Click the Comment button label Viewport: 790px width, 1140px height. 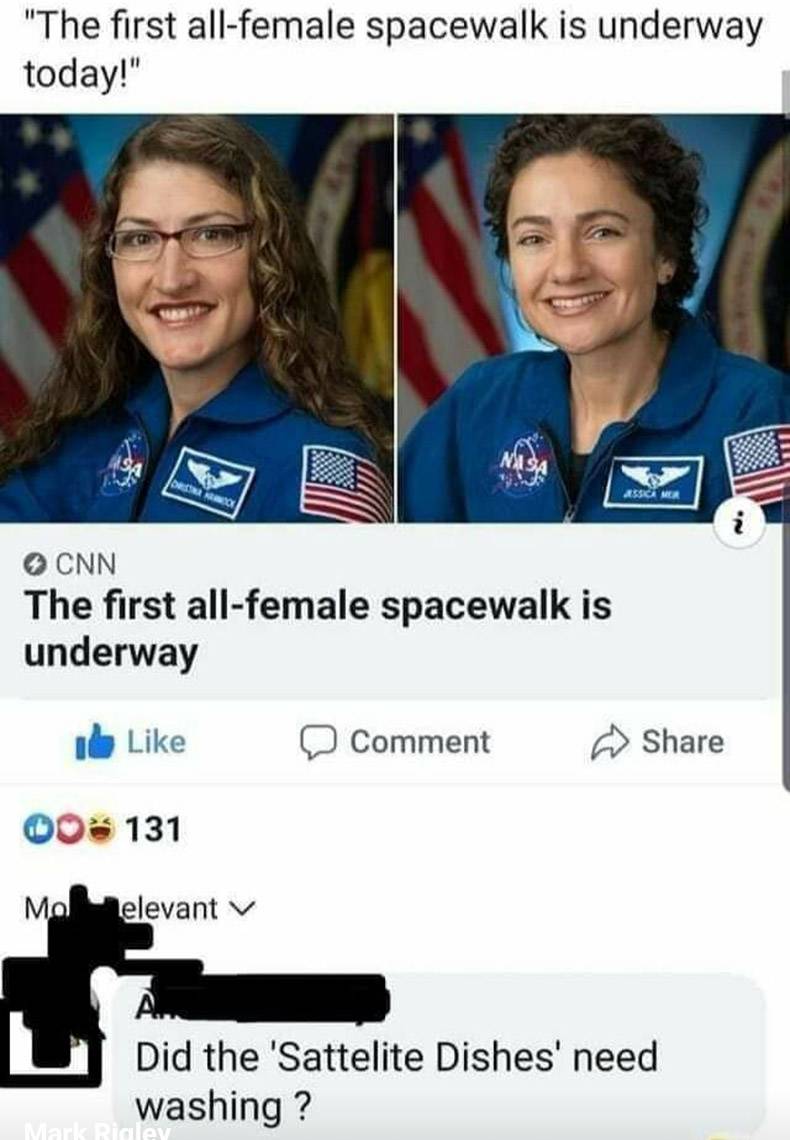[420, 742]
